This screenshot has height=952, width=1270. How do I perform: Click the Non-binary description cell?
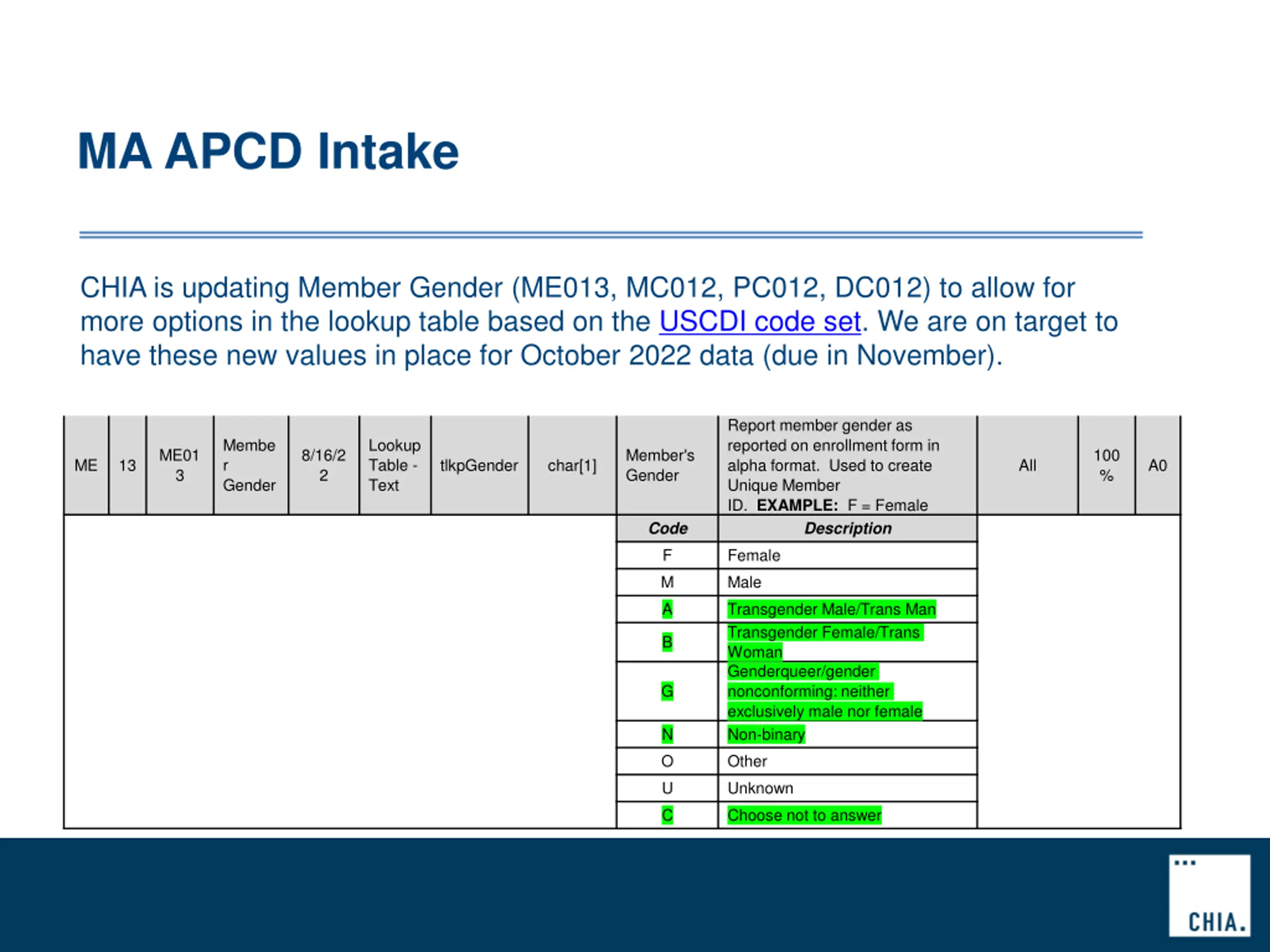coord(766,734)
